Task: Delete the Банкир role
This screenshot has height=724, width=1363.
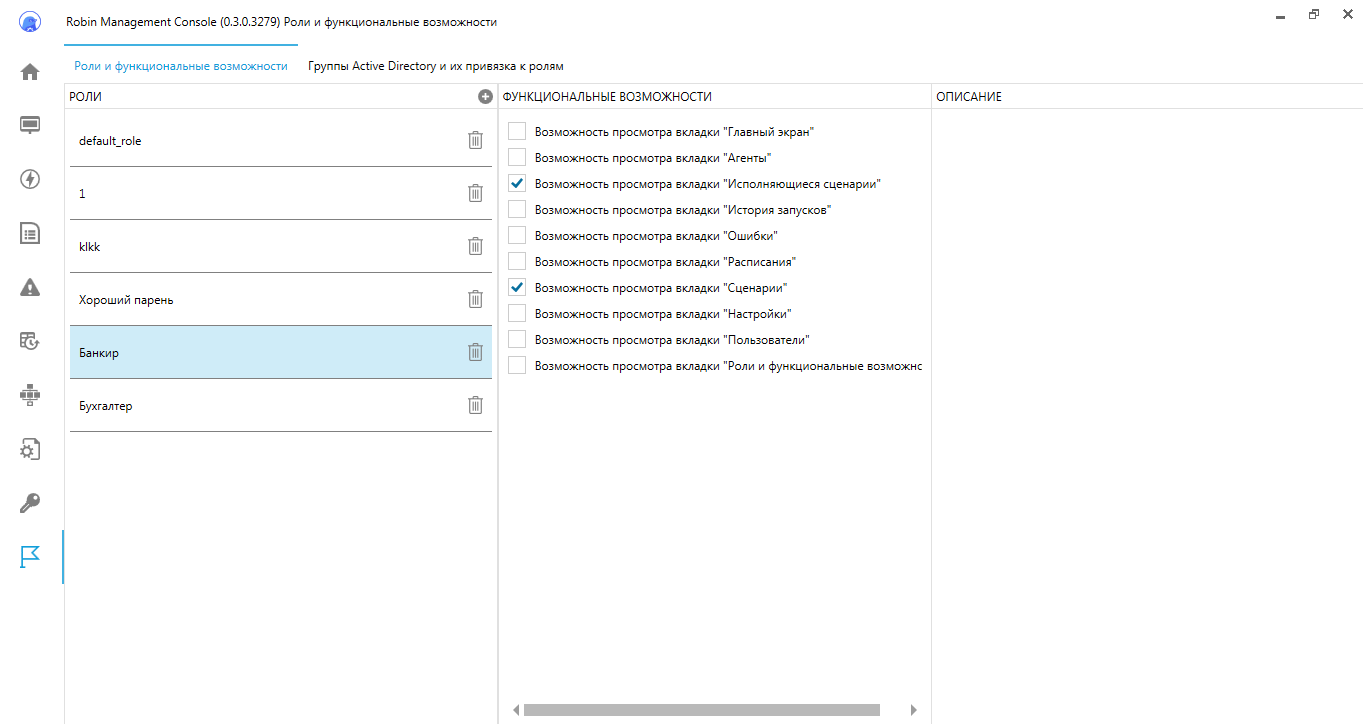Action: [475, 352]
